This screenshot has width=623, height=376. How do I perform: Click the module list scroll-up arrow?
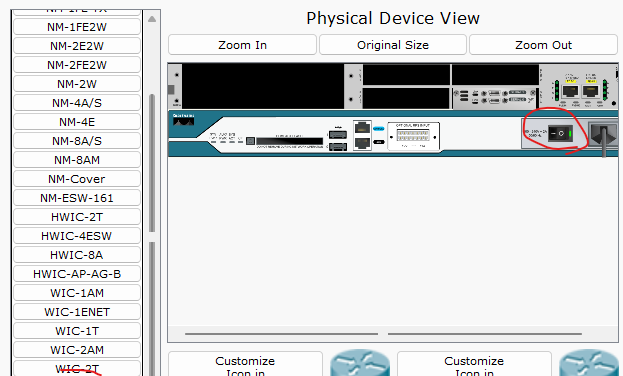point(152,19)
